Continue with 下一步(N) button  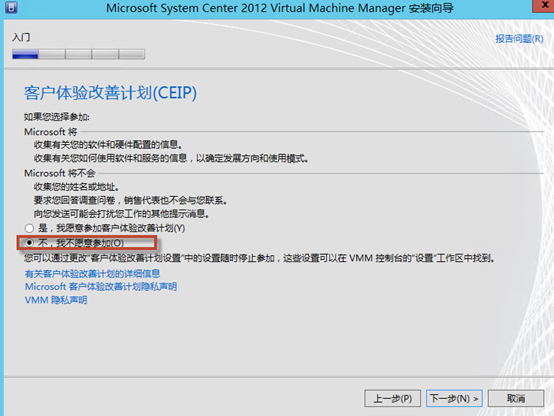(x=454, y=399)
